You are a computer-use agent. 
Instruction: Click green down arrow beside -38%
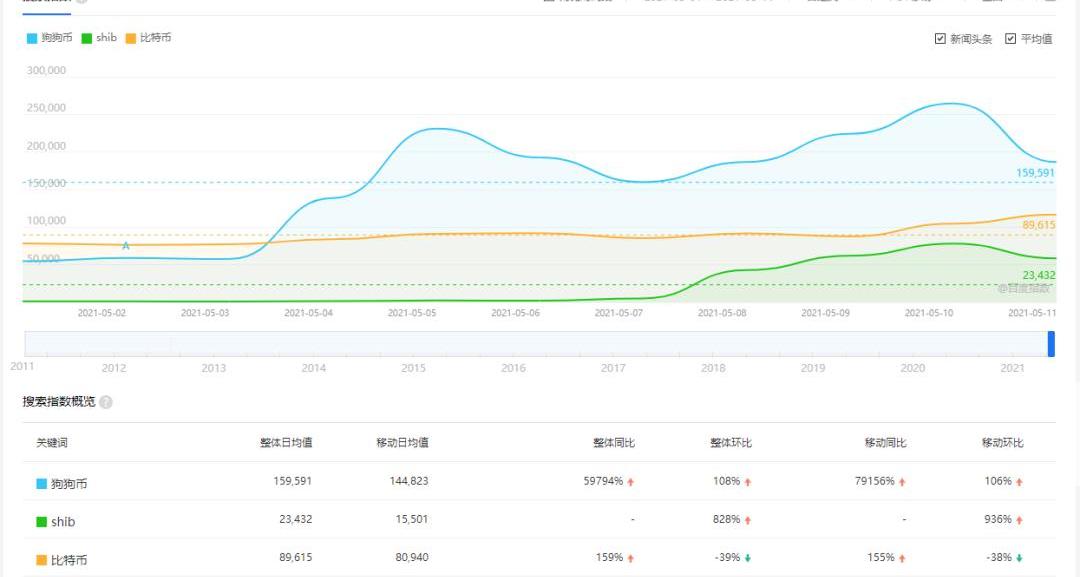click(x=1019, y=558)
